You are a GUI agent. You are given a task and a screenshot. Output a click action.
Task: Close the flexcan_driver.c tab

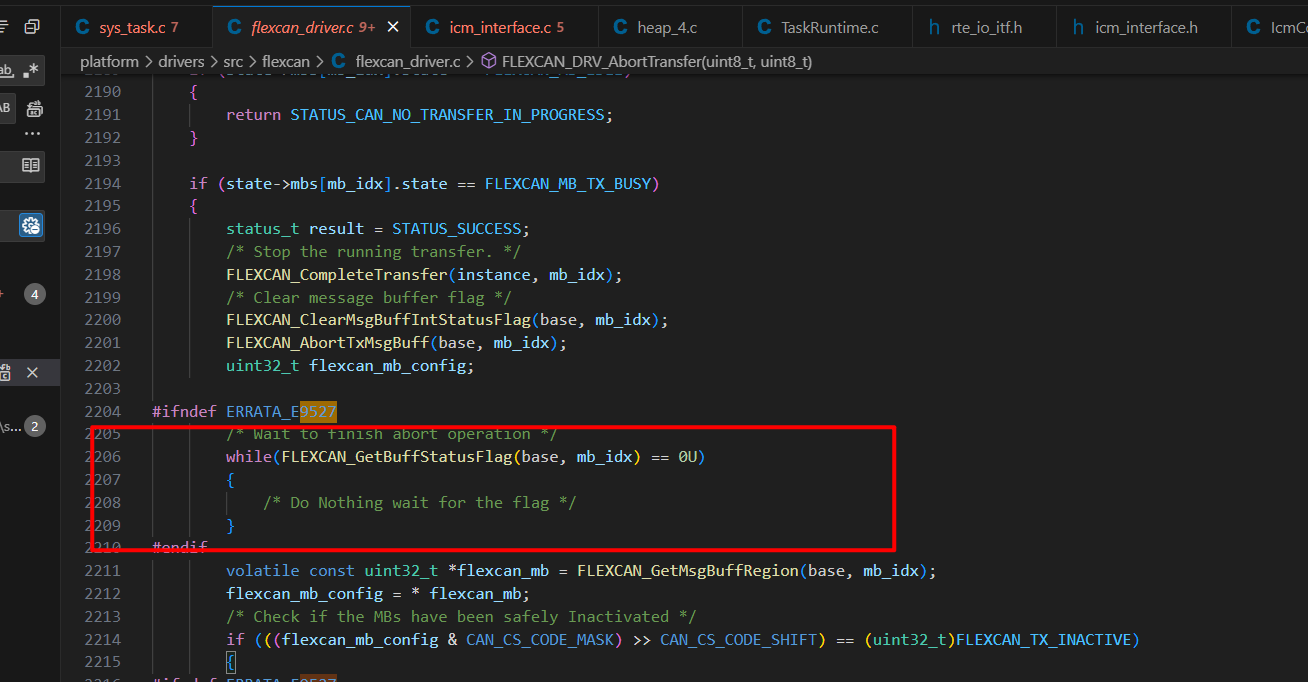click(x=394, y=27)
